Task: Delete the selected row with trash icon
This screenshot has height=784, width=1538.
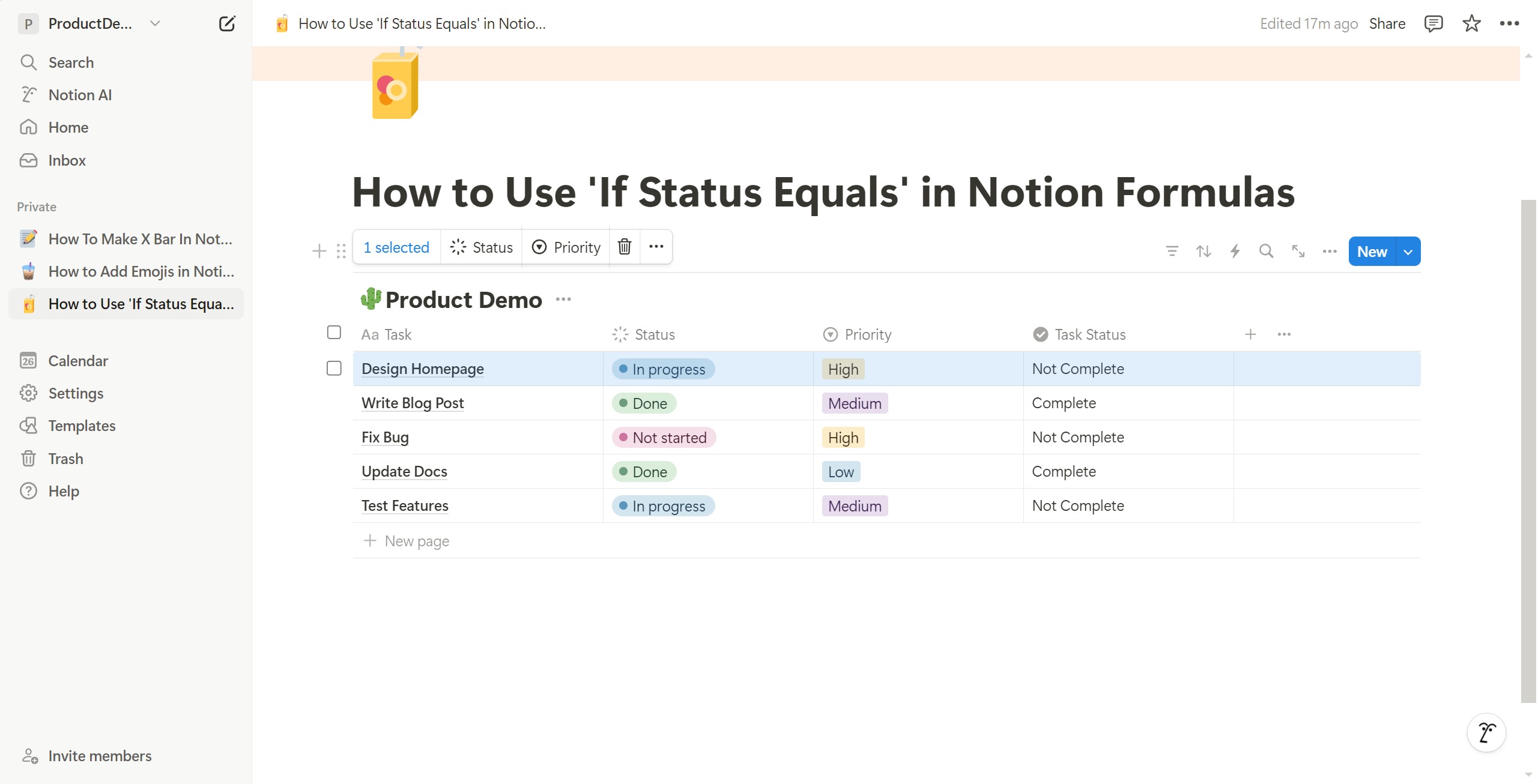Action: click(x=625, y=247)
